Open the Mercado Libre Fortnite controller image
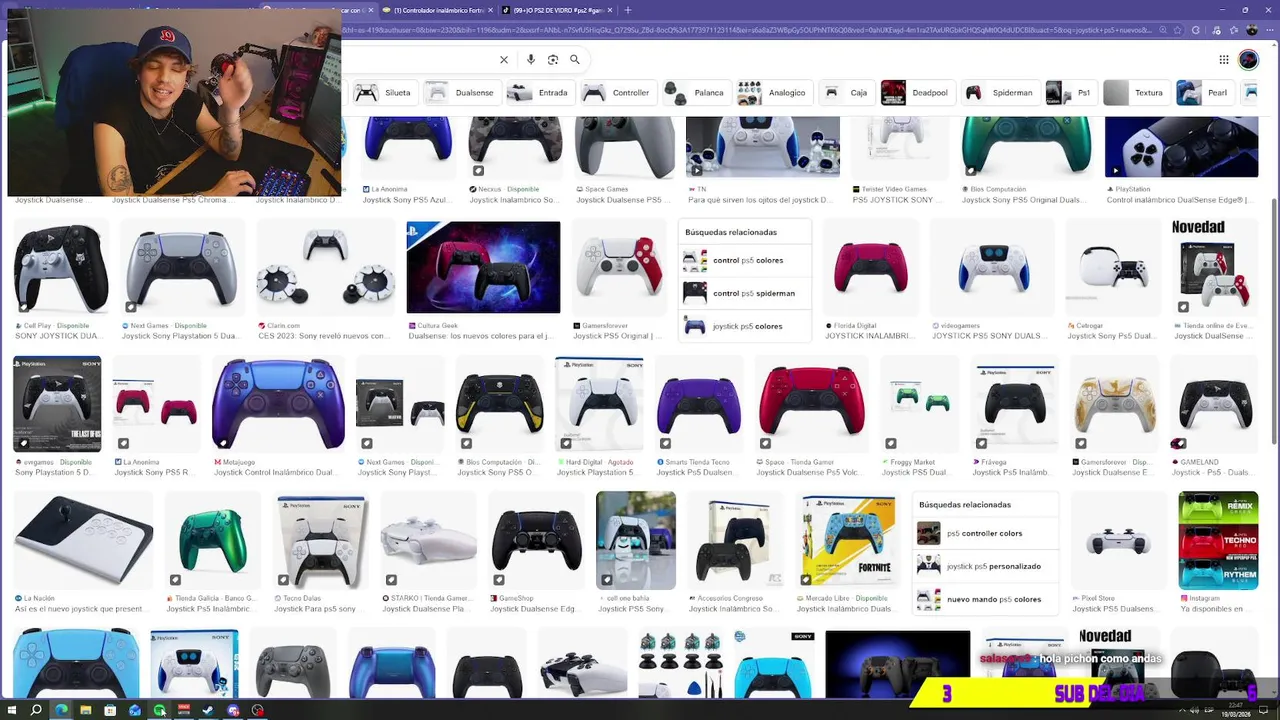 (847, 540)
